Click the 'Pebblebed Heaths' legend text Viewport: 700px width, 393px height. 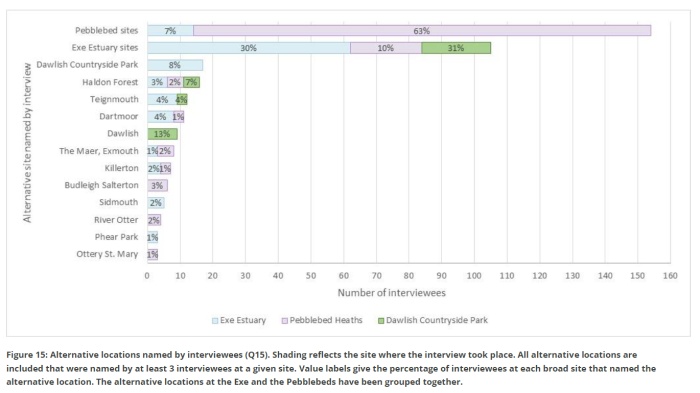(326, 320)
